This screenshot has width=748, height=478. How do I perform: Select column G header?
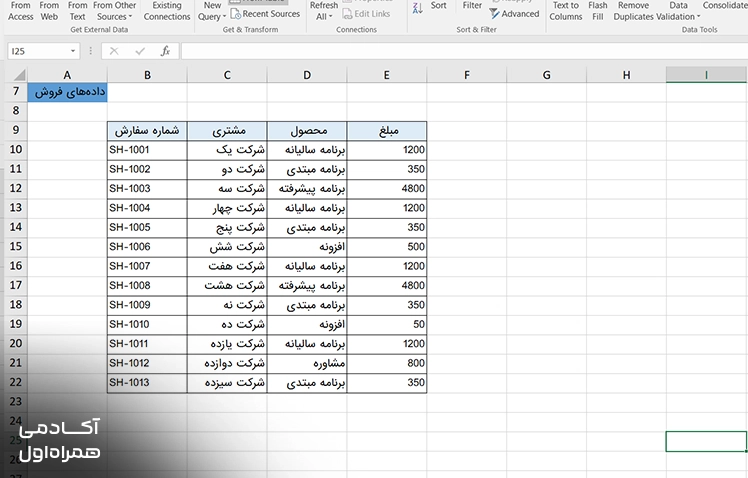click(x=546, y=75)
